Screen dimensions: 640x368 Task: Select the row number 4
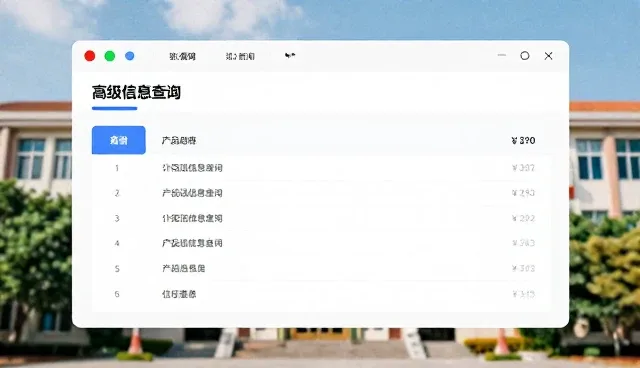117,244
